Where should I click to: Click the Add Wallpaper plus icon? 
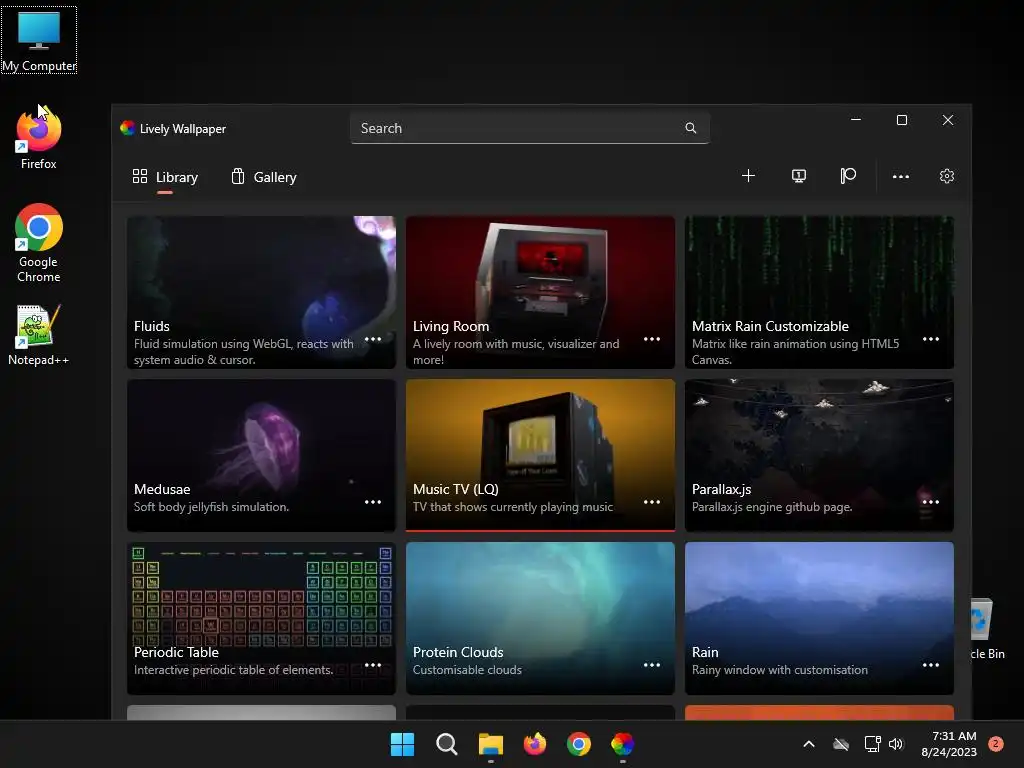pyautogui.click(x=748, y=176)
